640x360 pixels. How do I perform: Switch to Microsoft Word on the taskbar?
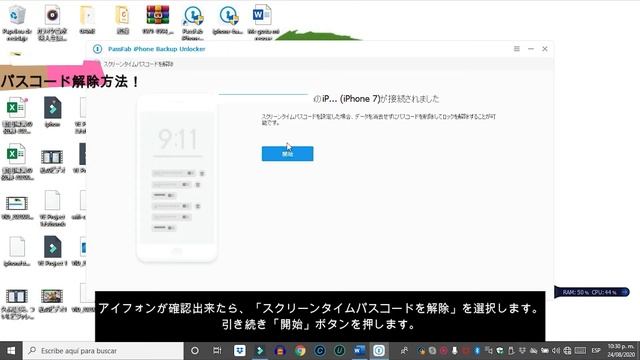pyautogui.click(x=359, y=351)
